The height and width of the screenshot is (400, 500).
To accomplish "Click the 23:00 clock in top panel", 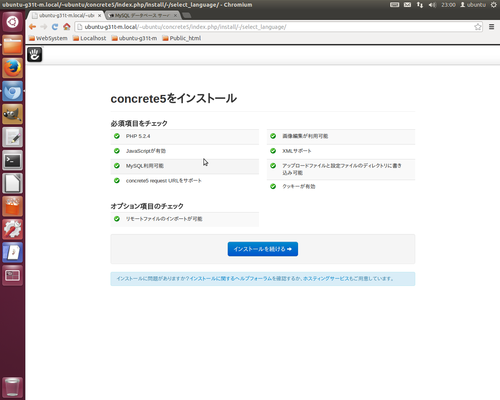I will click(x=448, y=5).
